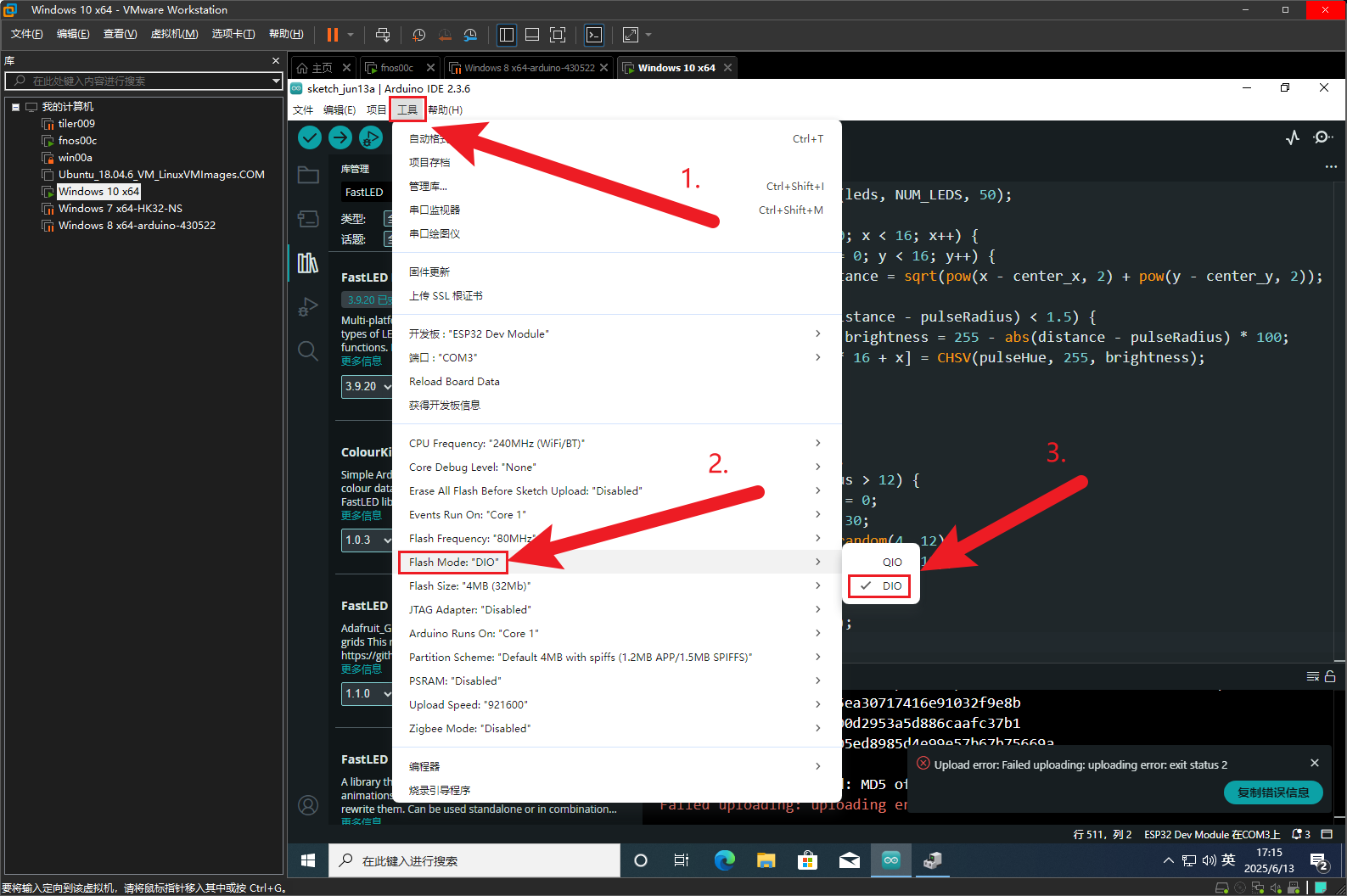Open the Arduino 工具 menu
The image size is (1347, 896).
click(x=407, y=109)
